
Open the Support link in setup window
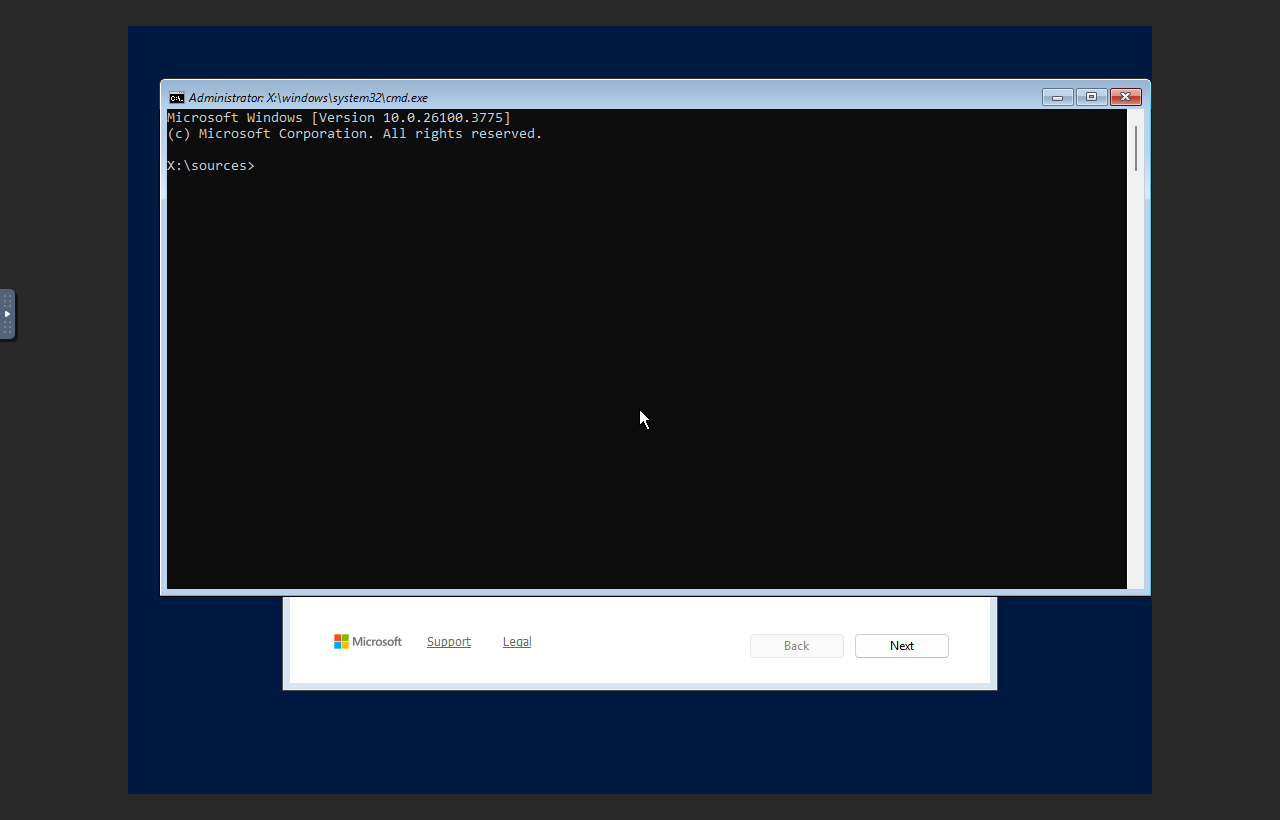click(449, 642)
